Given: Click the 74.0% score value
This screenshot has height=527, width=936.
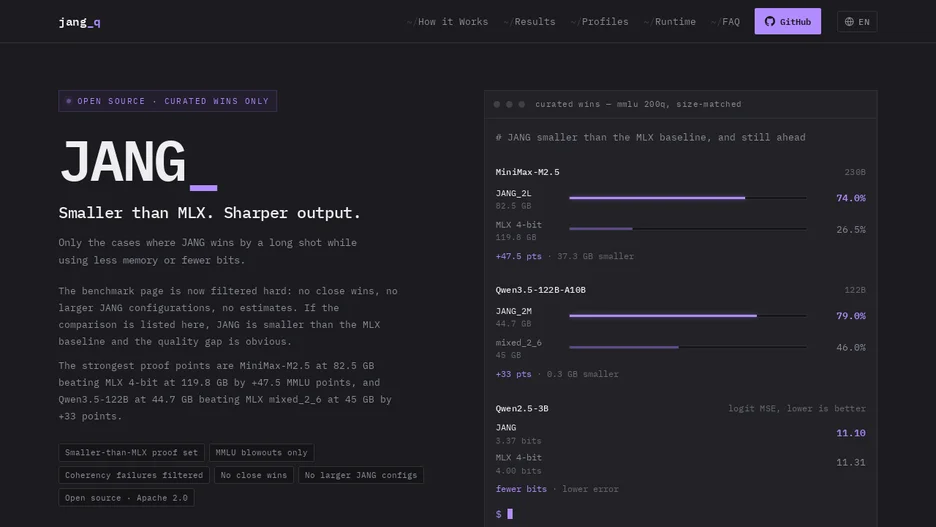Looking at the screenshot, I should click(x=851, y=198).
